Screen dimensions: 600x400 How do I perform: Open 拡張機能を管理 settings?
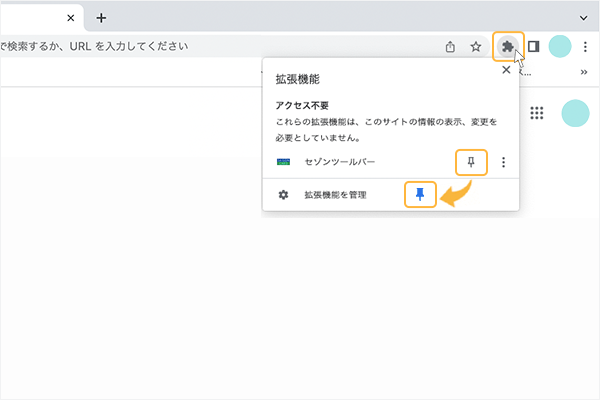(335, 194)
